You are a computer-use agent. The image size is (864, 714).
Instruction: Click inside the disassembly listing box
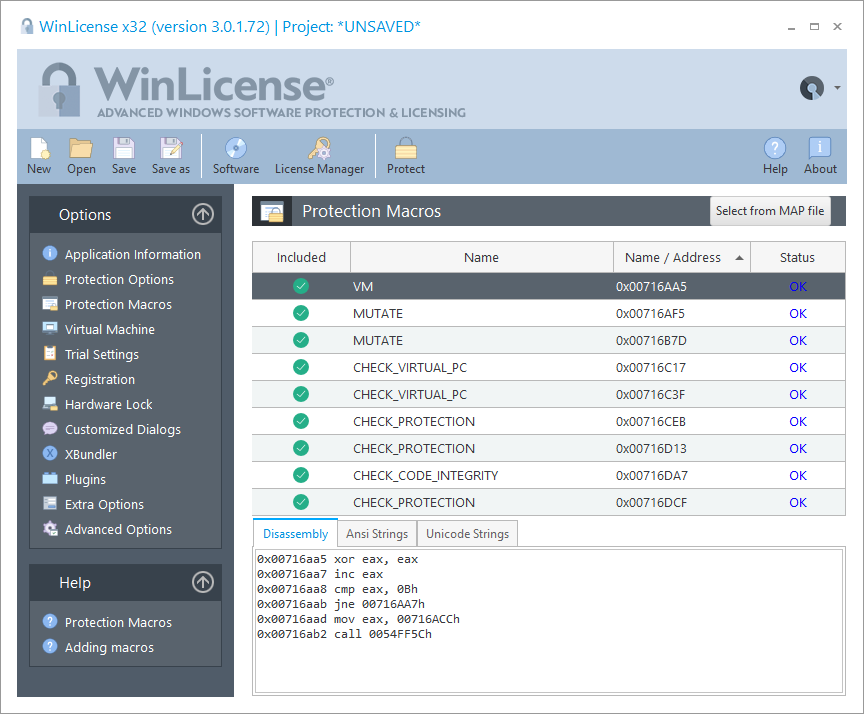tap(549, 620)
